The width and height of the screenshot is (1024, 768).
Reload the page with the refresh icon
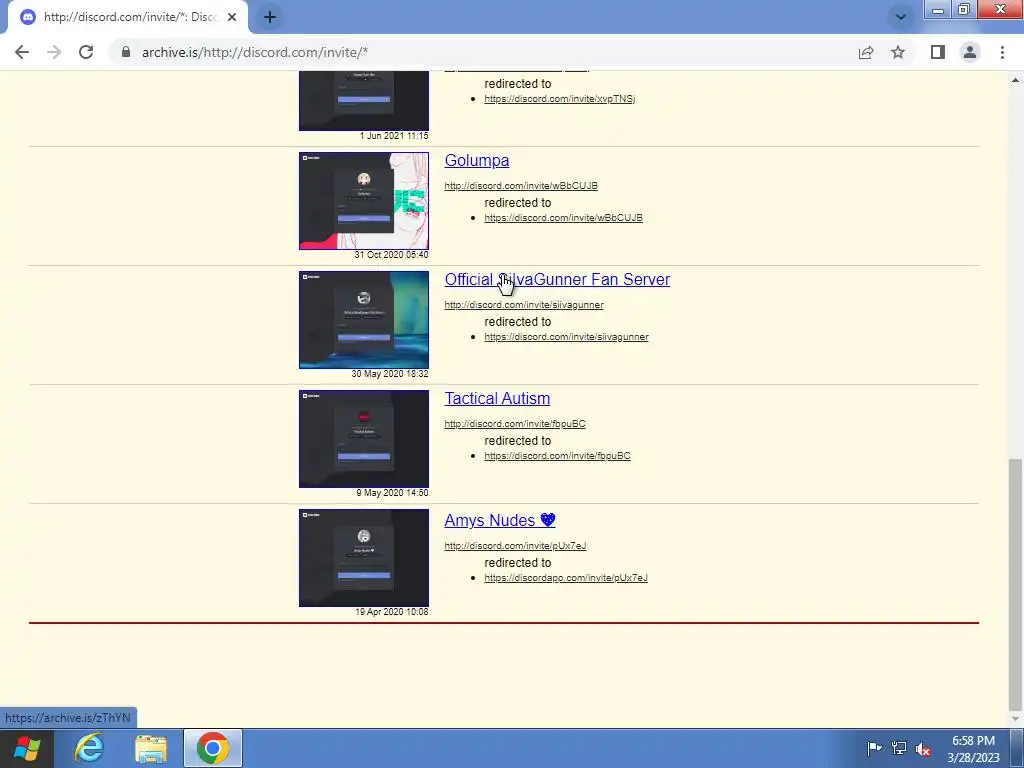86,52
